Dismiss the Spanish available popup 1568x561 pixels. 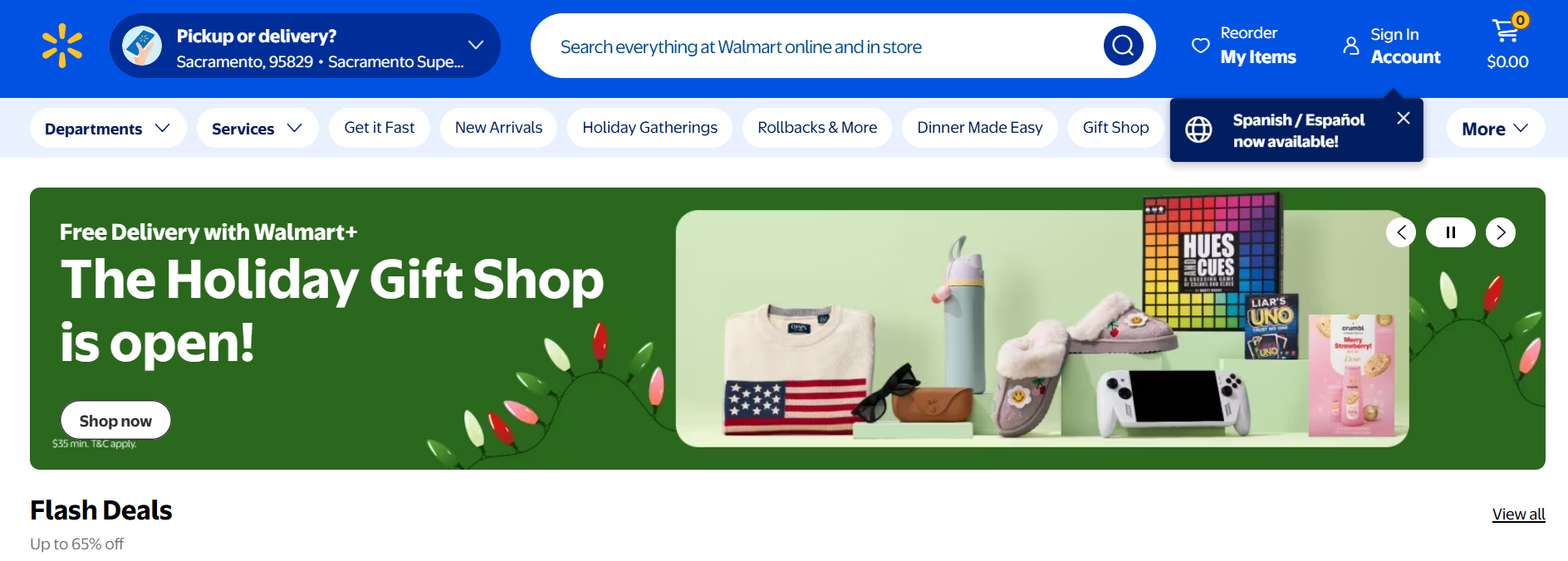click(x=1404, y=119)
